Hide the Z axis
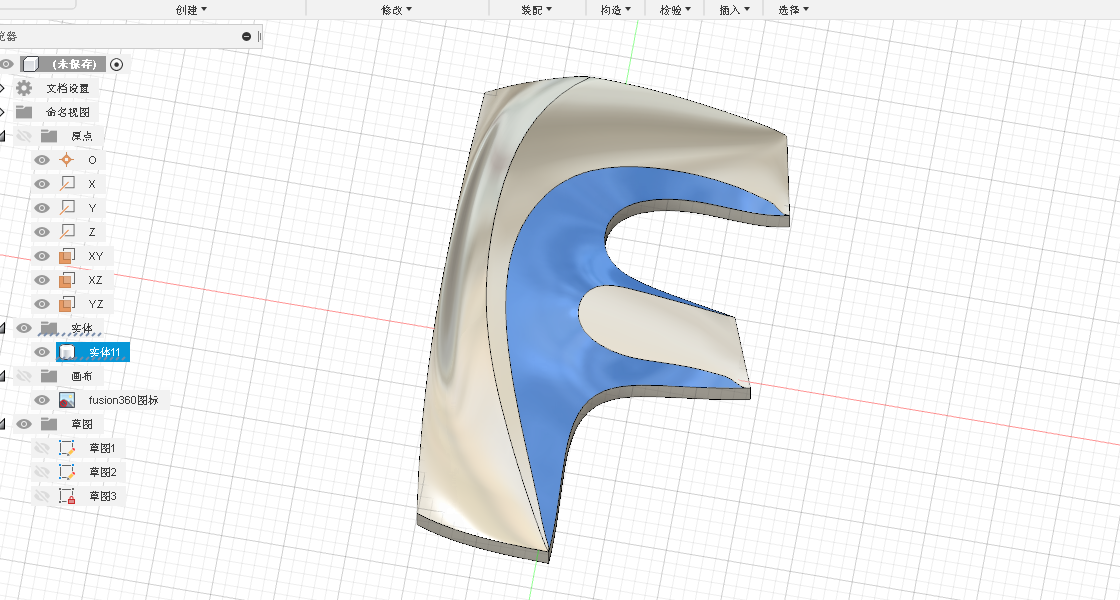The width and height of the screenshot is (1120, 600). [42, 232]
